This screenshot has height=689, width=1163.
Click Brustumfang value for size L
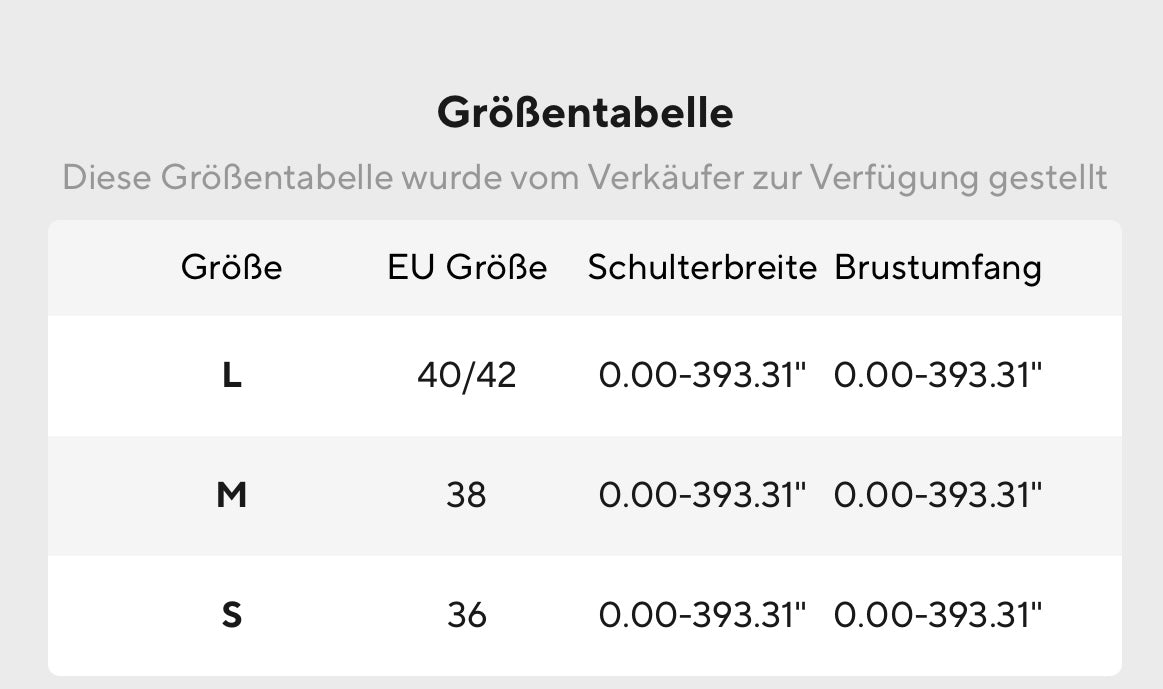[938, 375]
